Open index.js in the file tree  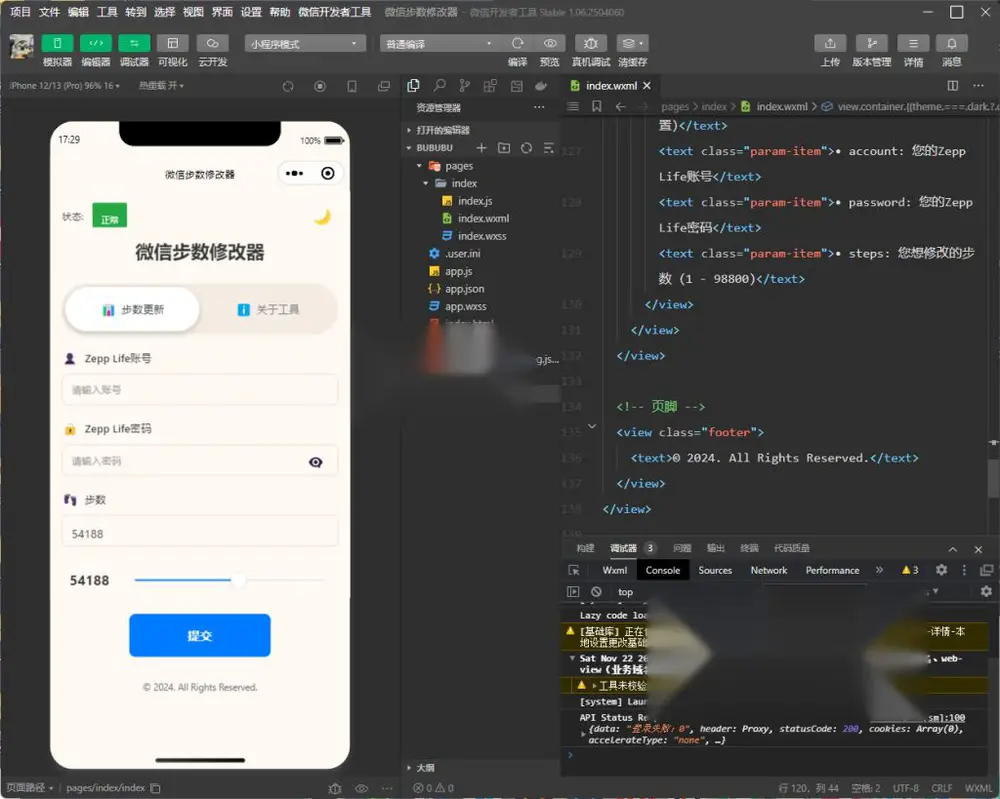474,201
